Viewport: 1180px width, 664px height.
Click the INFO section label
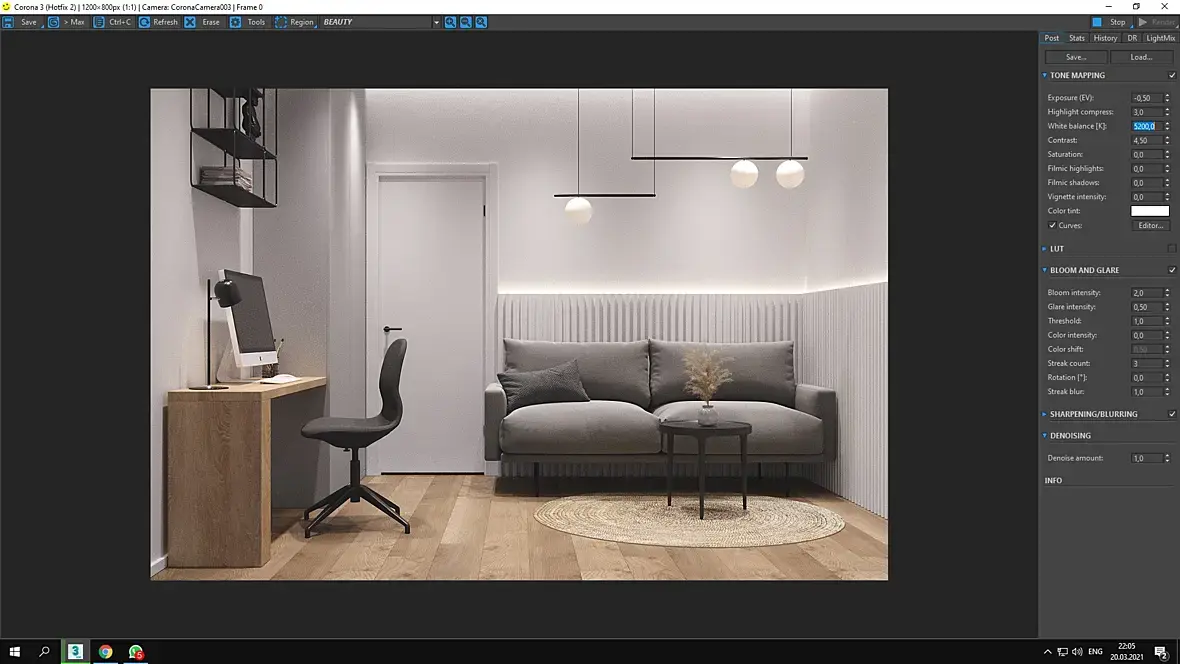point(1054,480)
